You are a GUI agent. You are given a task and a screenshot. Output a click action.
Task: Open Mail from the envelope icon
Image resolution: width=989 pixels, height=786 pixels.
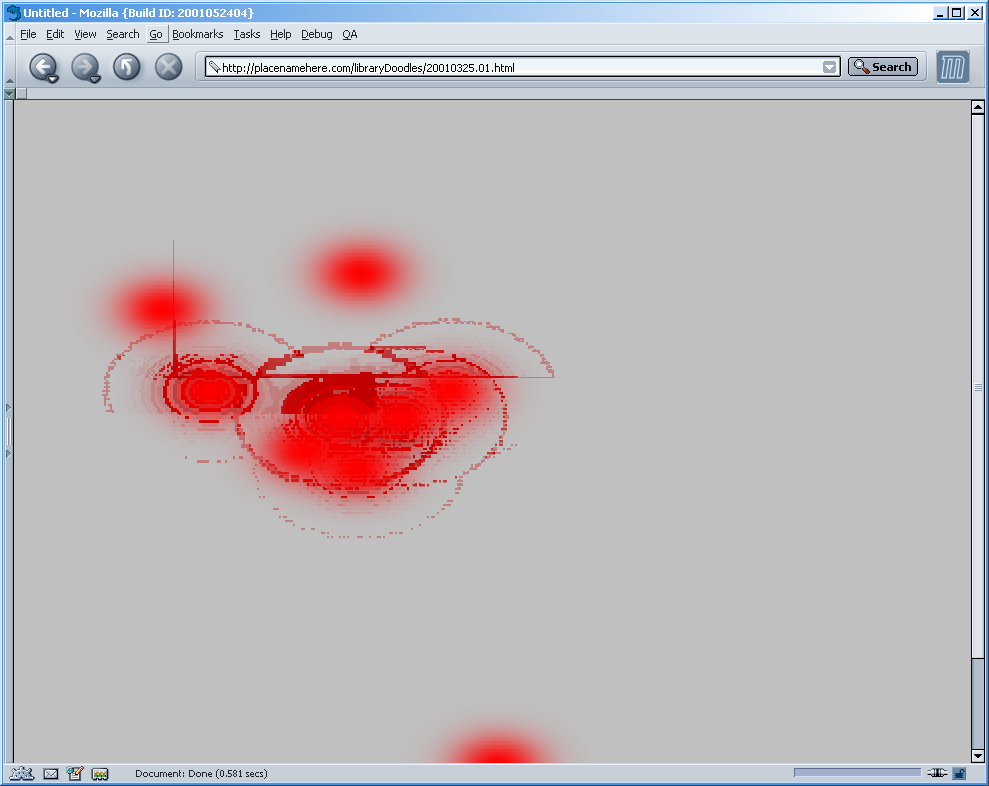pyautogui.click(x=50, y=773)
